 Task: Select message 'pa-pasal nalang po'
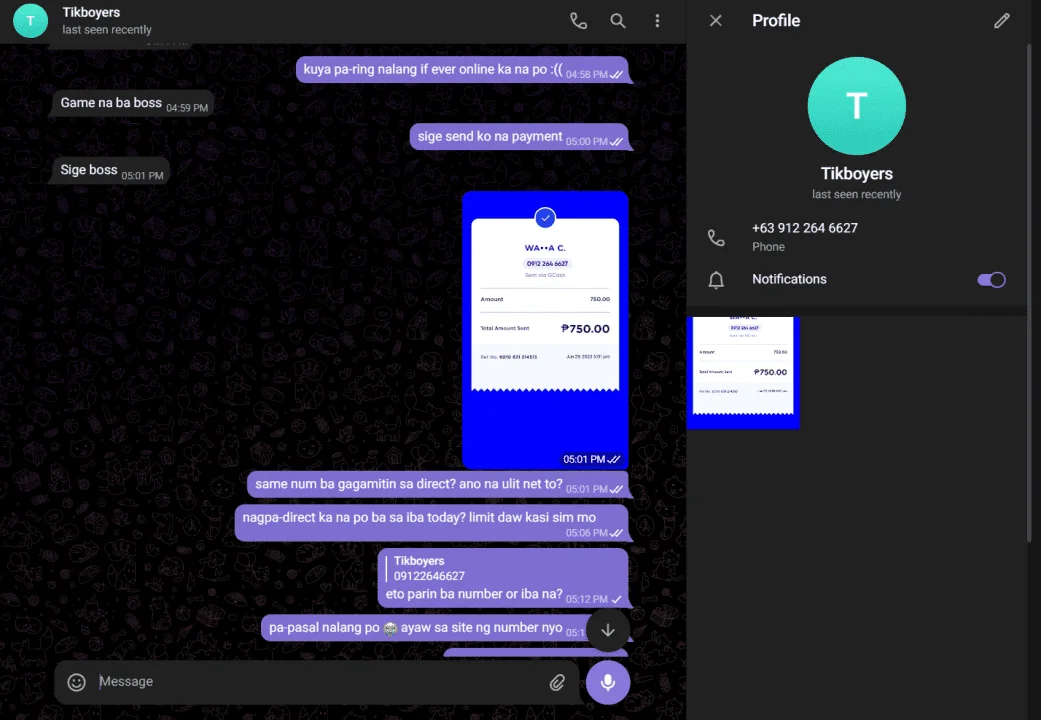point(423,628)
